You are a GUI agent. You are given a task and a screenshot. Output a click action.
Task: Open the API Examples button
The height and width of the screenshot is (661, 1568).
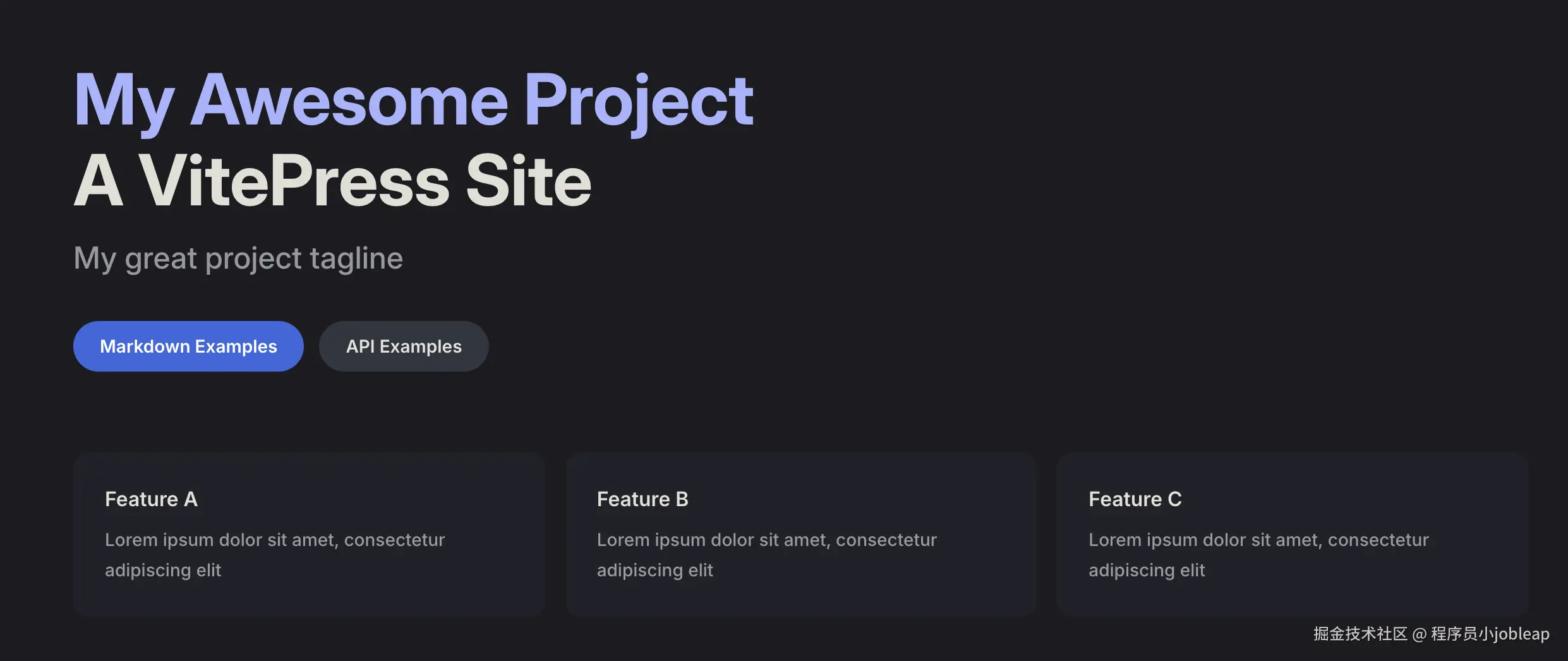click(x=404, y=346)
